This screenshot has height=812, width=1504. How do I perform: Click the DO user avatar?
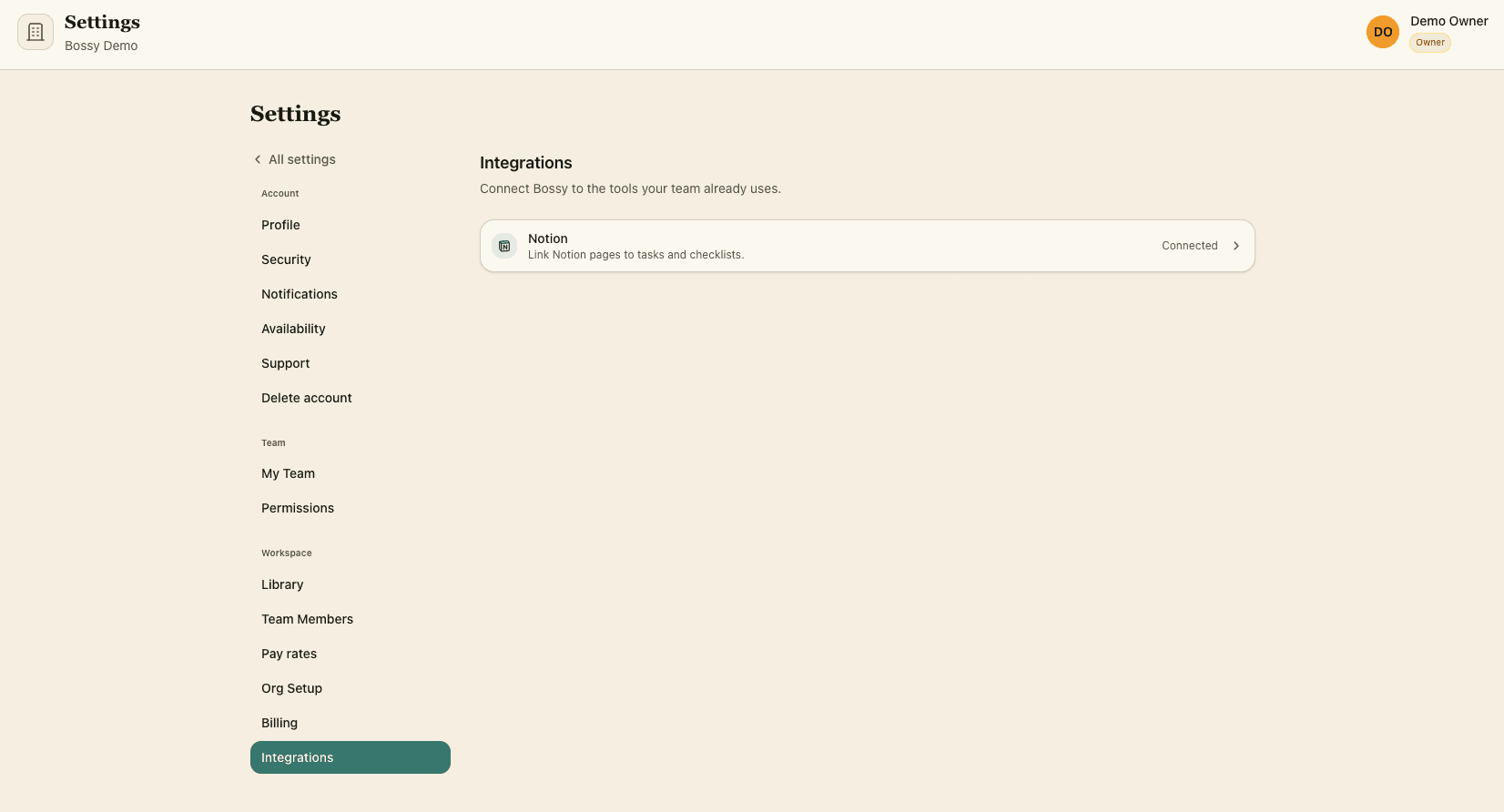pos(1383,32)
